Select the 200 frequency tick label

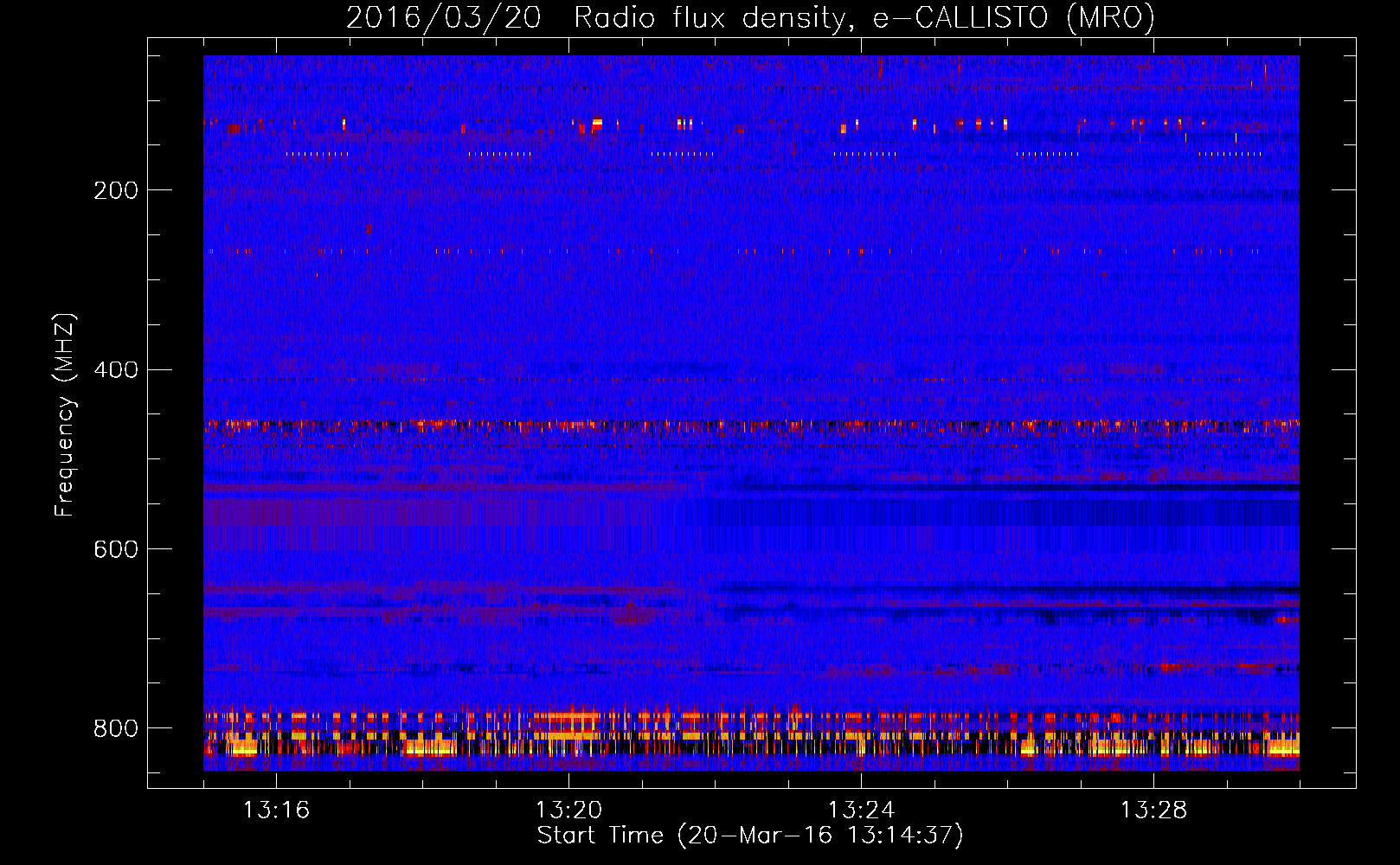tap(116, 190)
